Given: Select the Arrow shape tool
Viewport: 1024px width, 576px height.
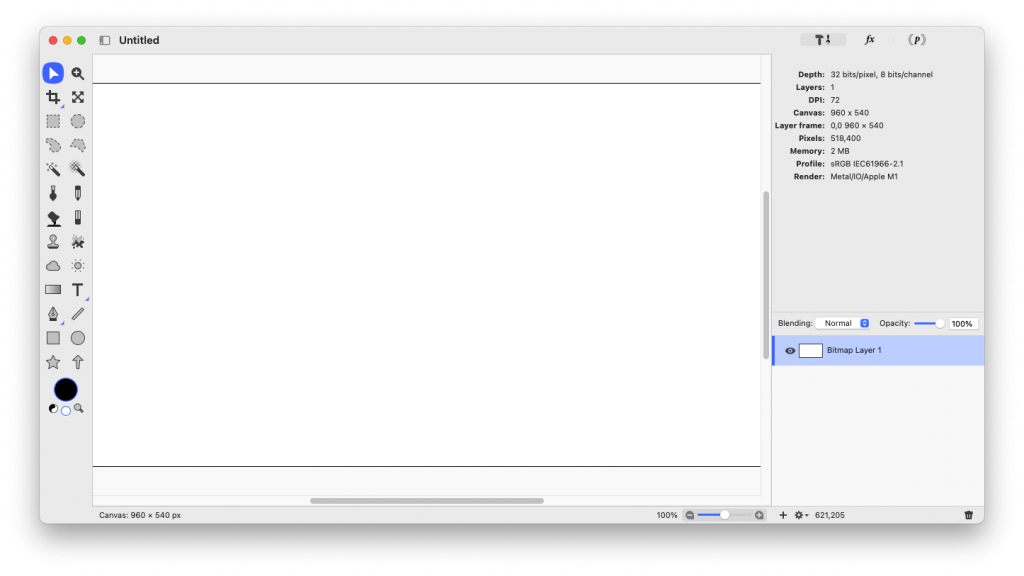Looking at the screenshot, I should 78,362.
